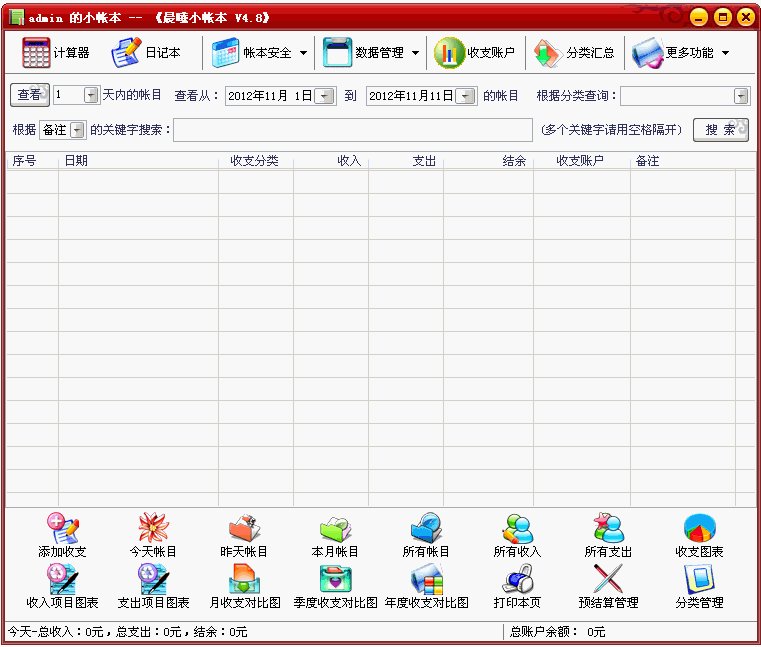The height and width of the screenshot is (647, 761).
Task: Sort by the 收入 column header
Action: coord(349,161)
